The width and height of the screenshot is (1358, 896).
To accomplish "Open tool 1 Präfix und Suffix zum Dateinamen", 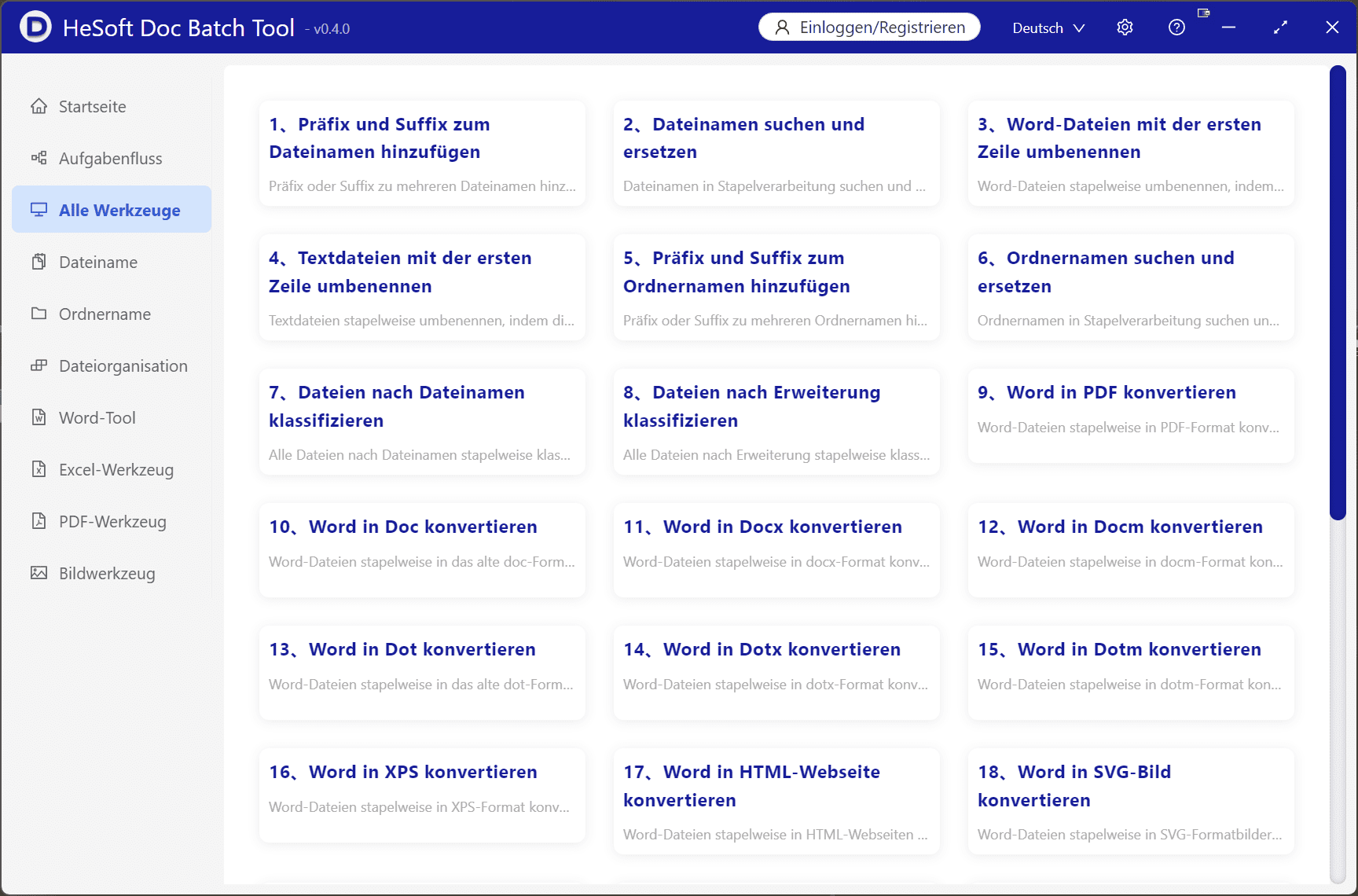I will (x=422, y=153).
